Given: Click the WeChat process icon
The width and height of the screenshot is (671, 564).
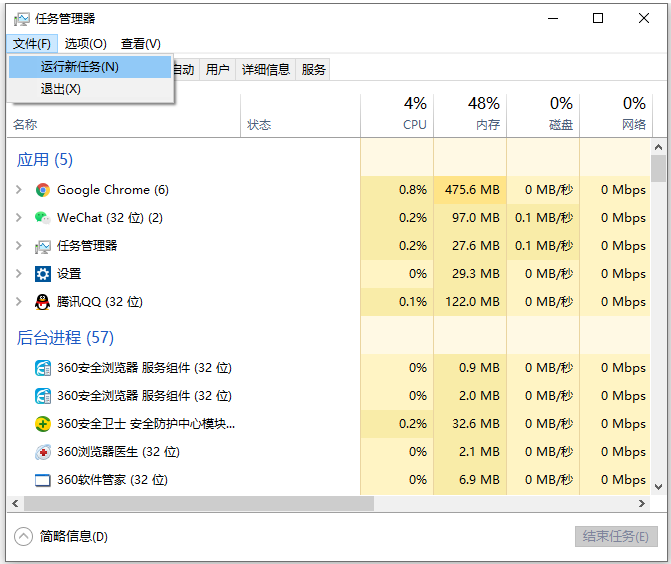Looking at the screenshot, I should [x=43, y=218].
